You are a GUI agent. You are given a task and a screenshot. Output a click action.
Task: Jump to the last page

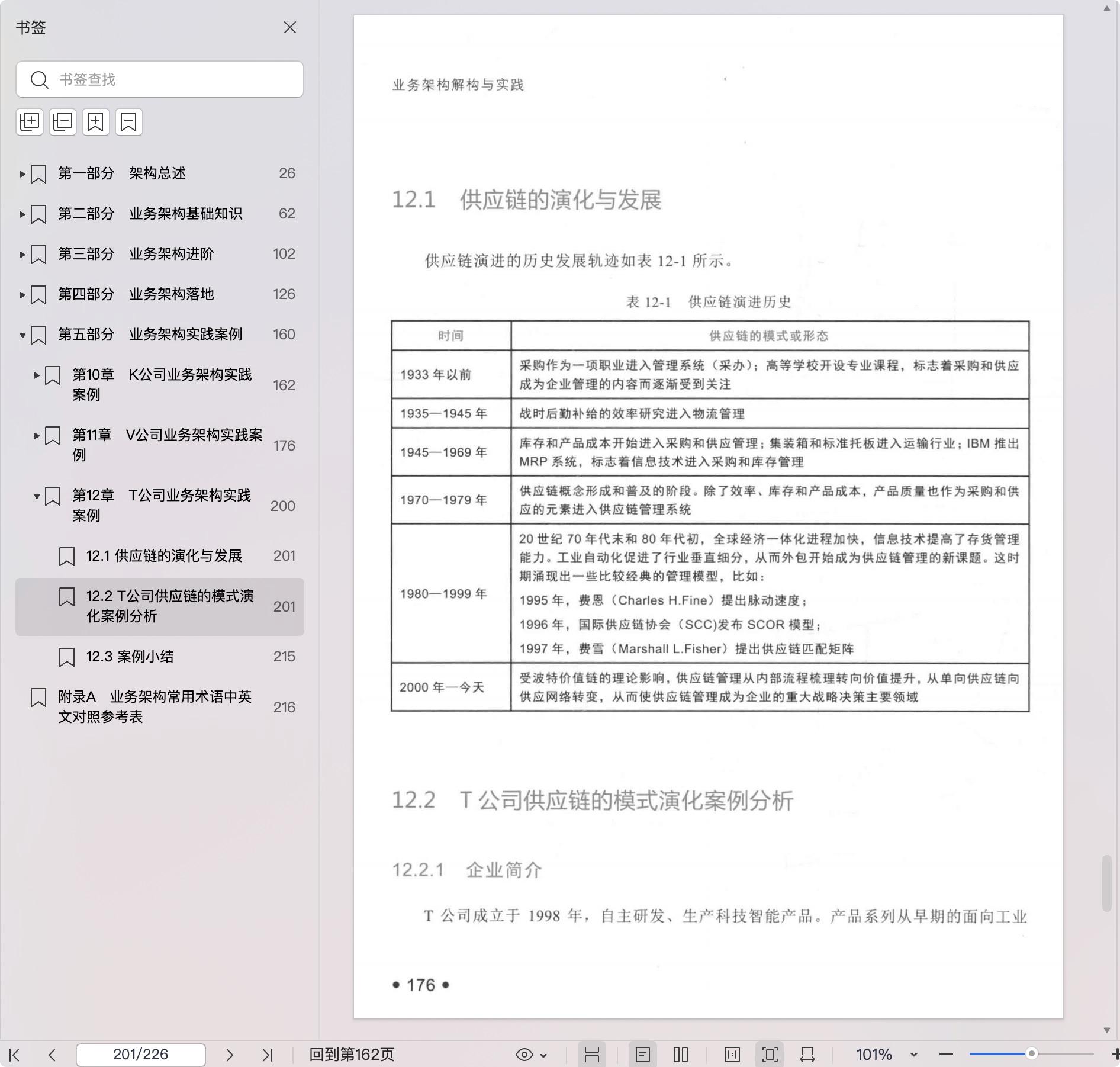point(268,1055)
